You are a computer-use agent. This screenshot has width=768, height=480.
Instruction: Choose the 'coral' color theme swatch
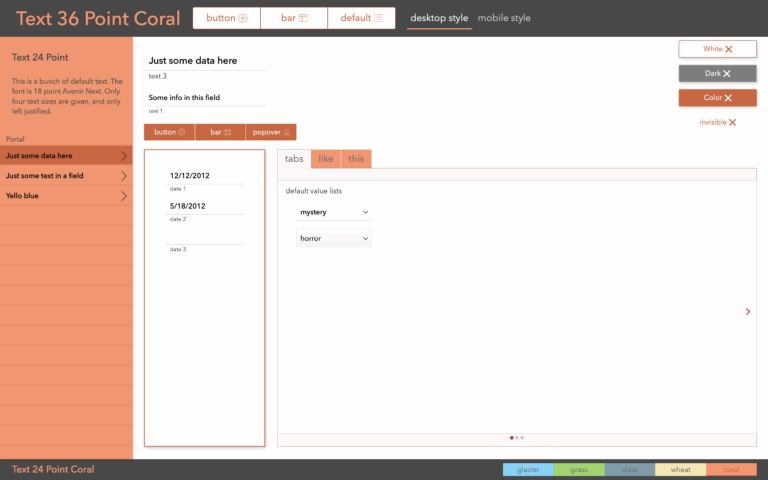click(731, 469)
